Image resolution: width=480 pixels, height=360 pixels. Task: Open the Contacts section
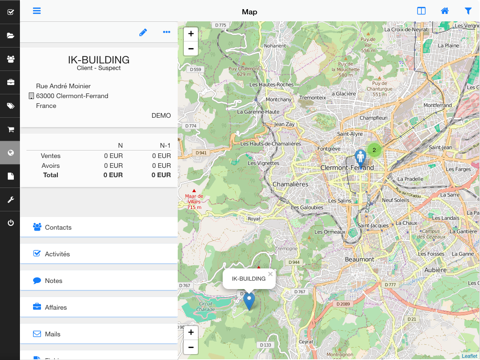[99, 227]
